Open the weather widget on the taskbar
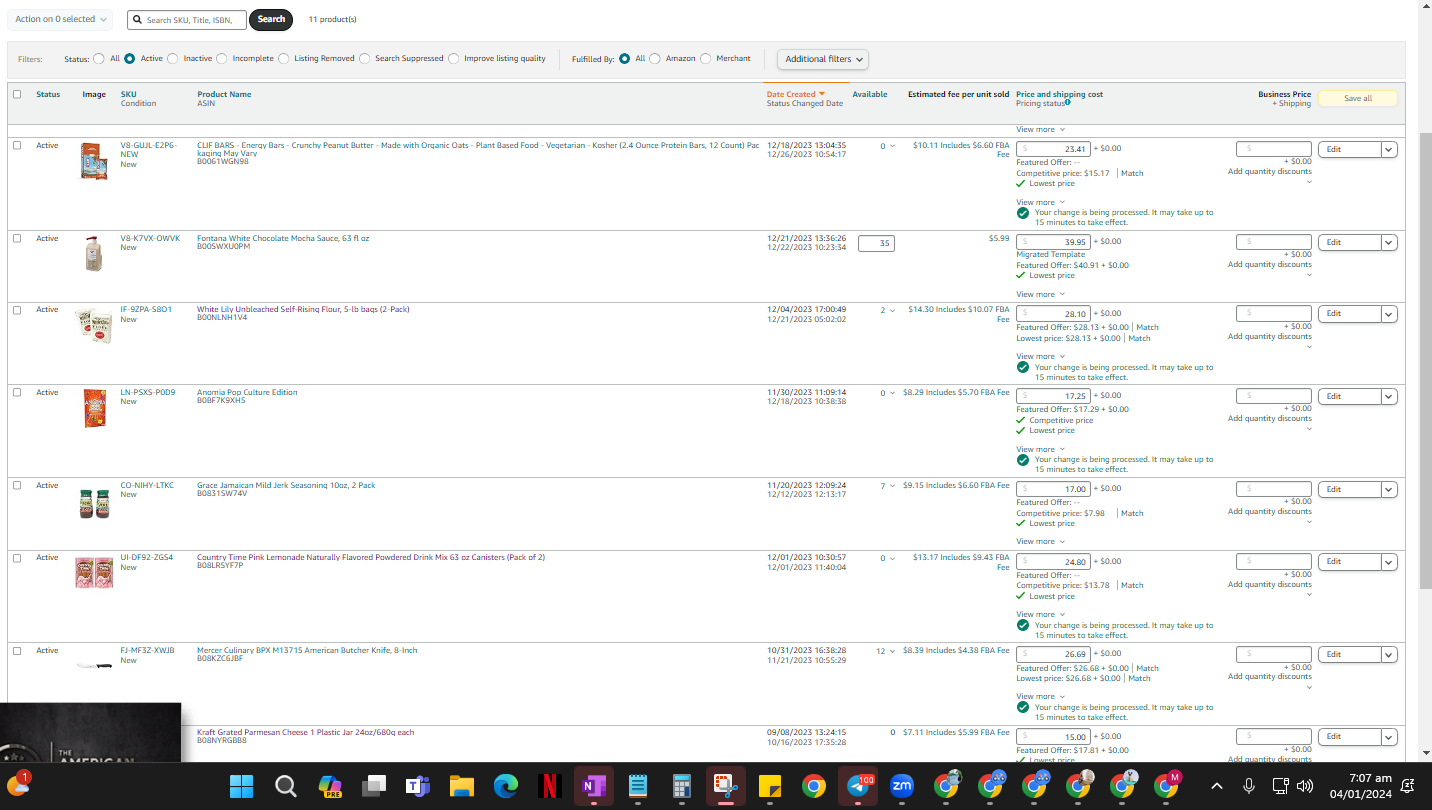This screenshot has height=810, width=1432. tap(18, 784)
